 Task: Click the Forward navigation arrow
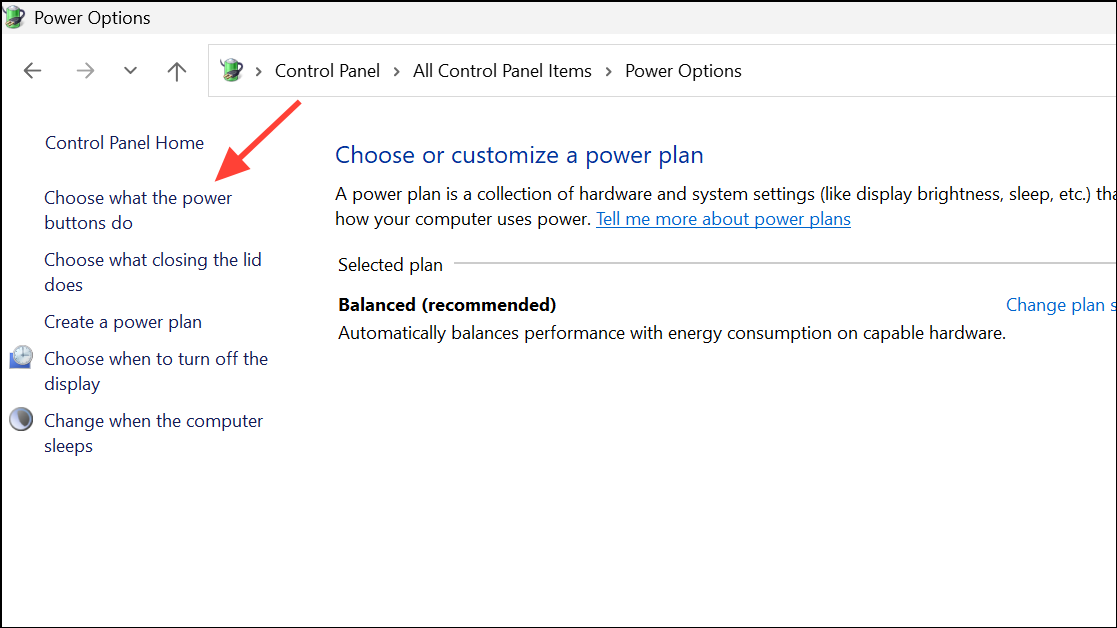[85, 71]
